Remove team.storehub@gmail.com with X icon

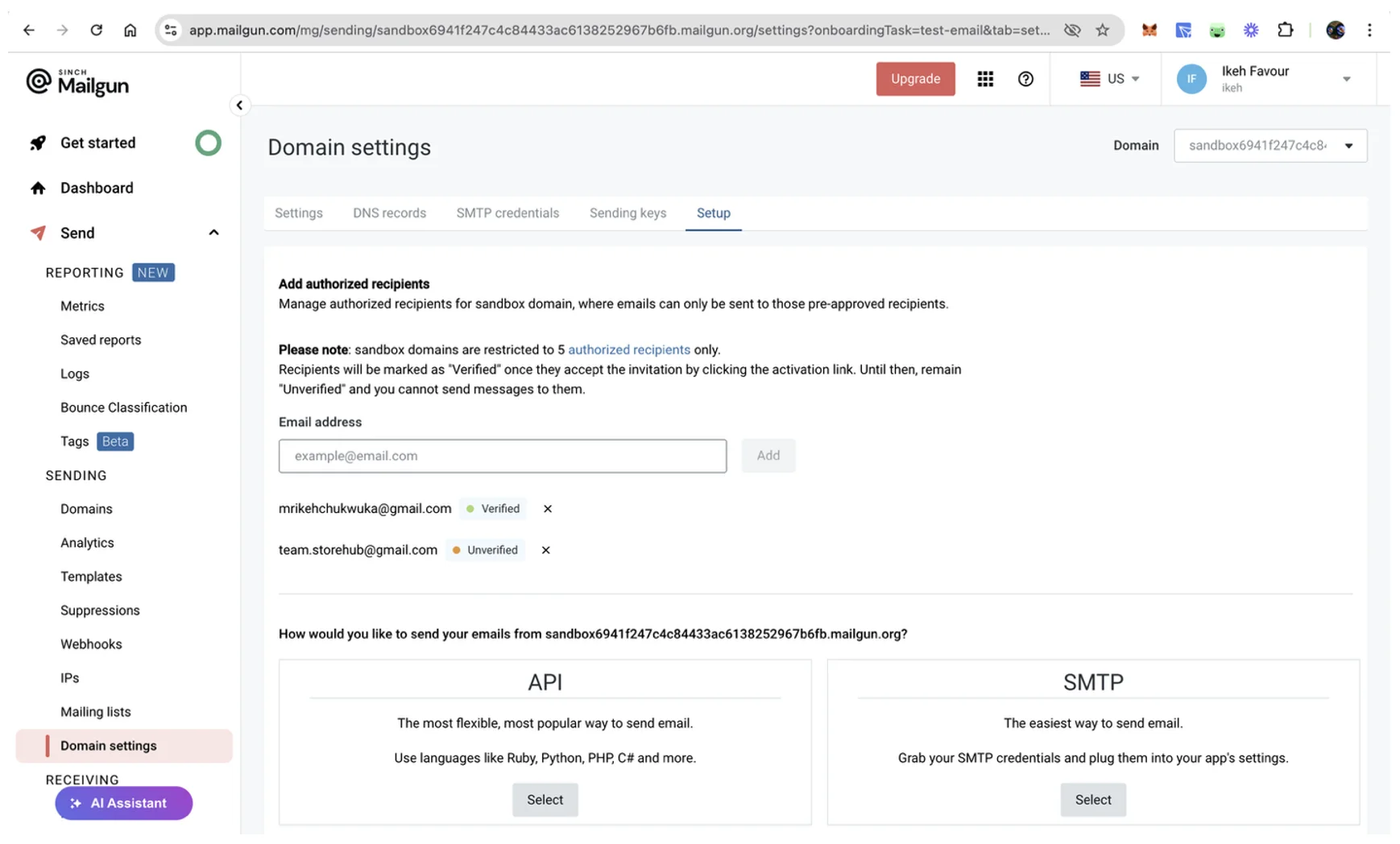(546, 550)
